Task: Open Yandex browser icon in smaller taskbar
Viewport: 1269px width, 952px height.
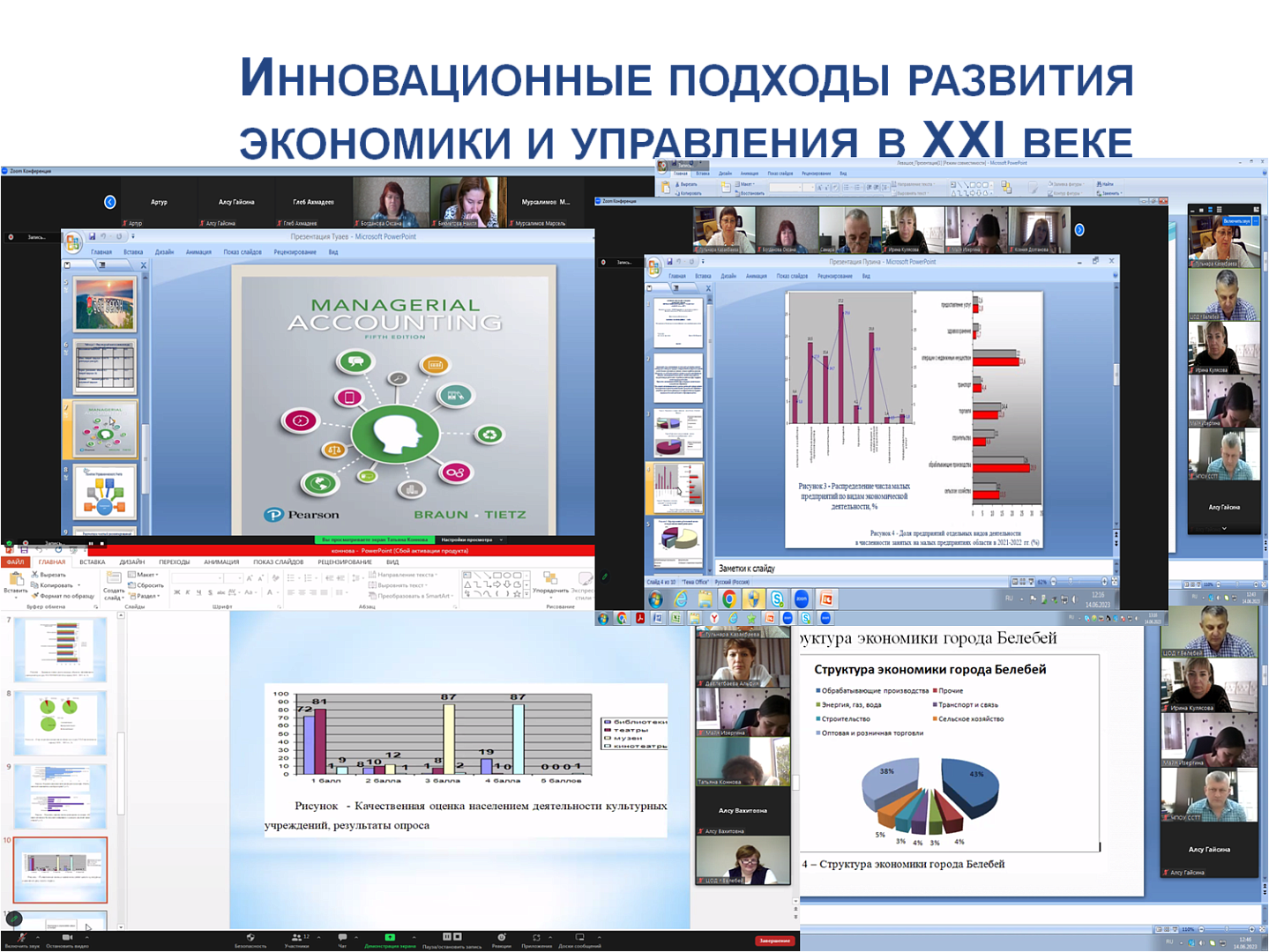Action: tap(714, 619)
